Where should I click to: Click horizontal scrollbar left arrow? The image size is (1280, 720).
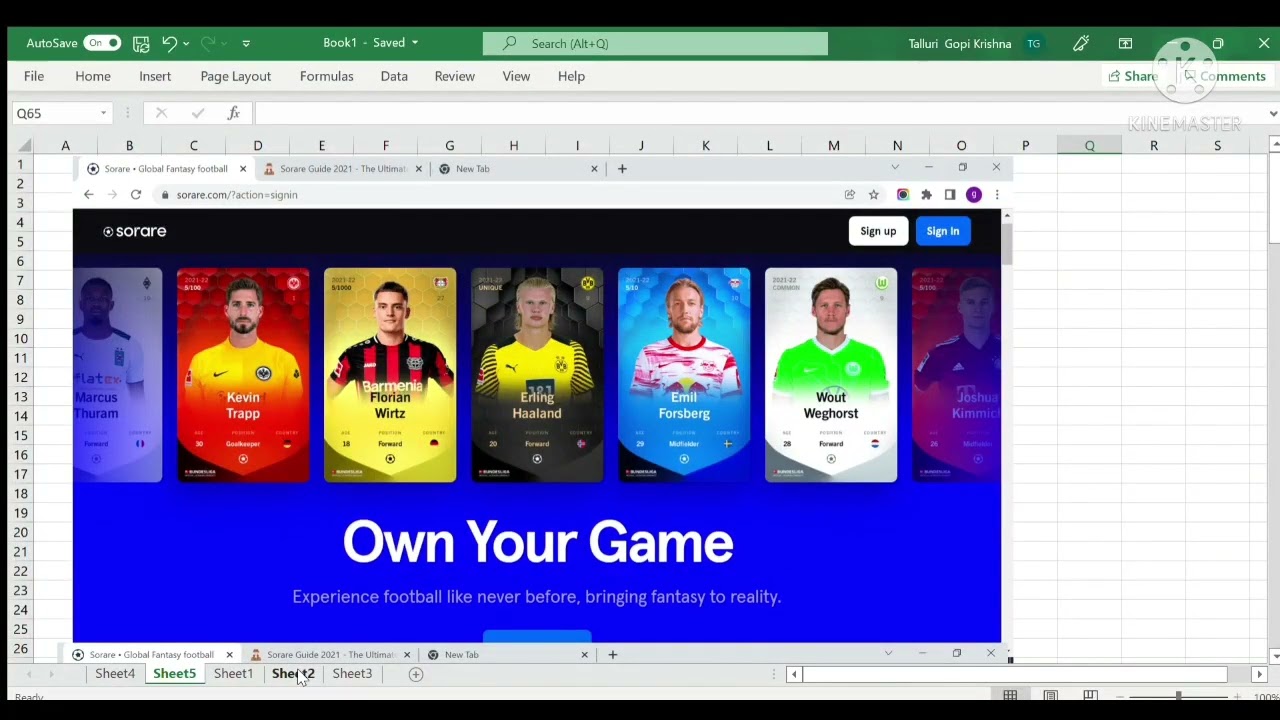click(794, 675)
